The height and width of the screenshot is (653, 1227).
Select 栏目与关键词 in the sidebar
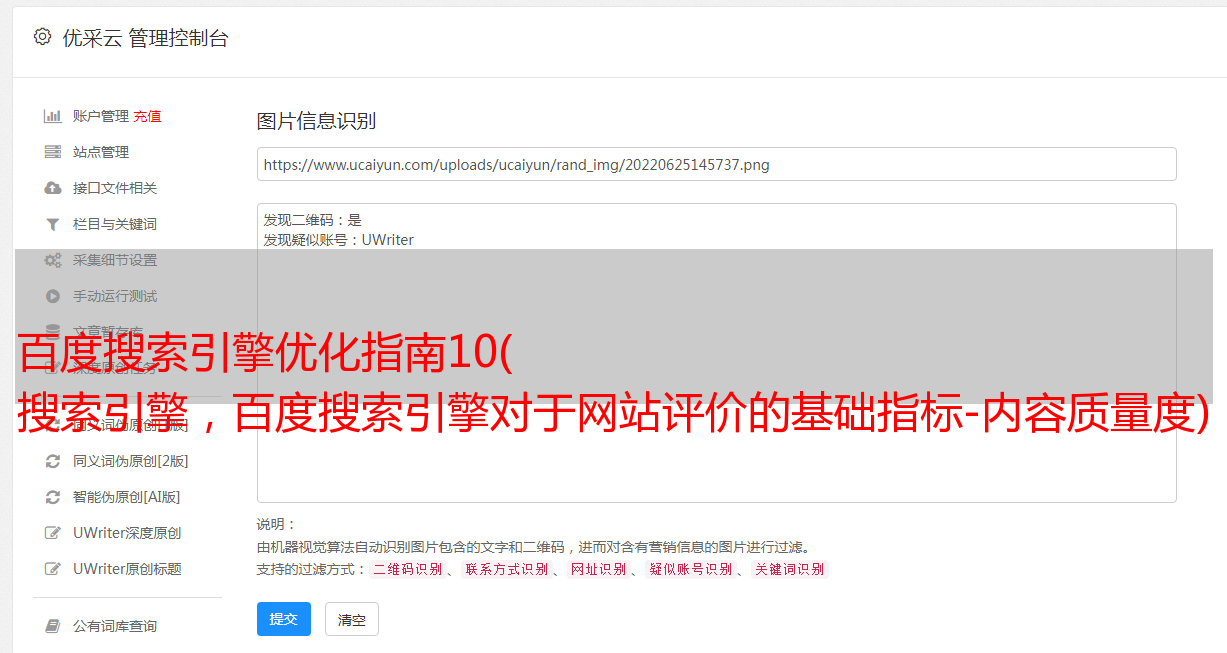[x=115, y=224]
